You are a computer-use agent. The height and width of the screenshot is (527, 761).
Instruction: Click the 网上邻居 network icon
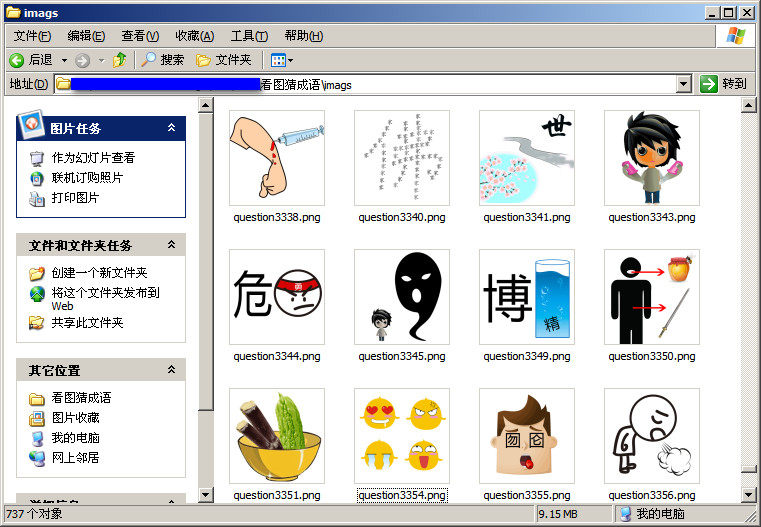(37, 458)
